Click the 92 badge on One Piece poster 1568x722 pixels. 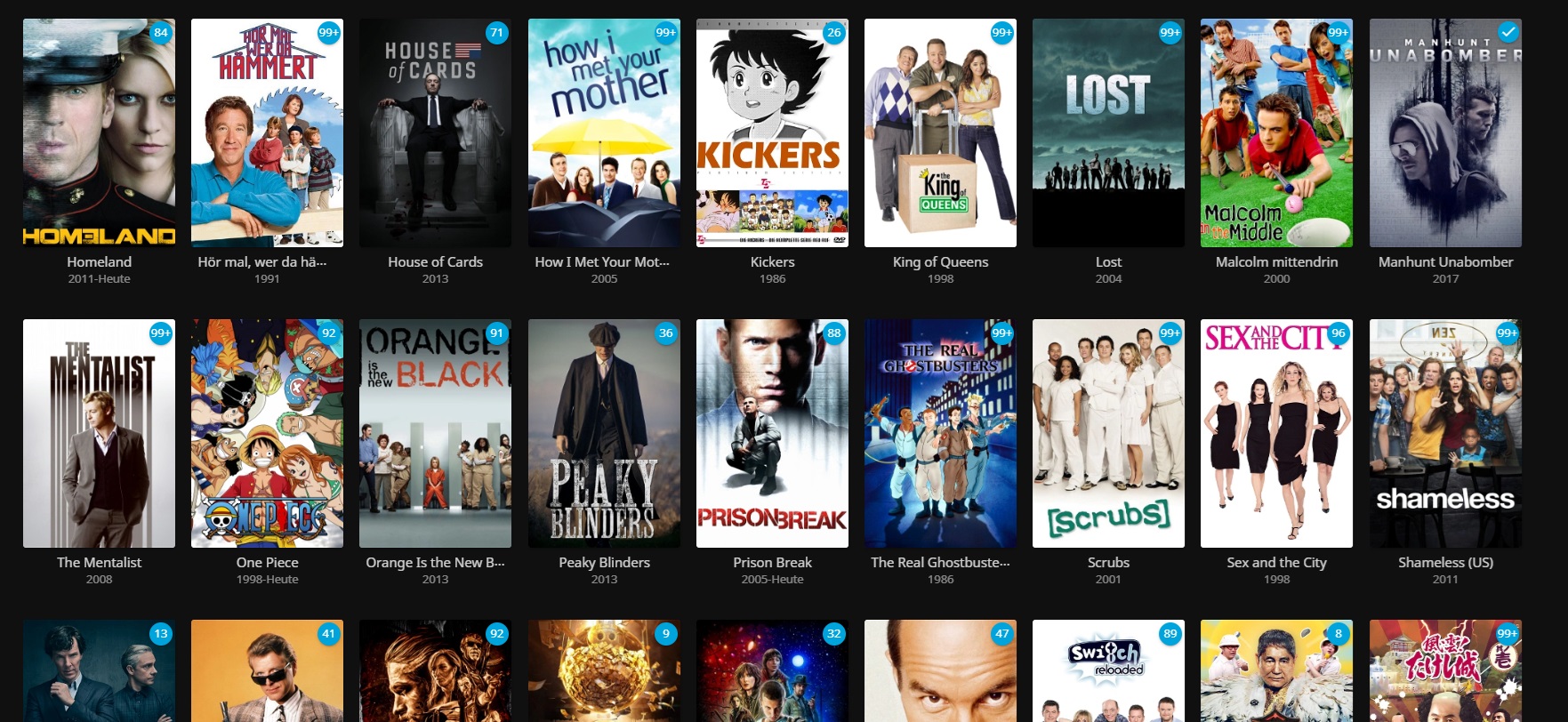[x=328, y=333]
